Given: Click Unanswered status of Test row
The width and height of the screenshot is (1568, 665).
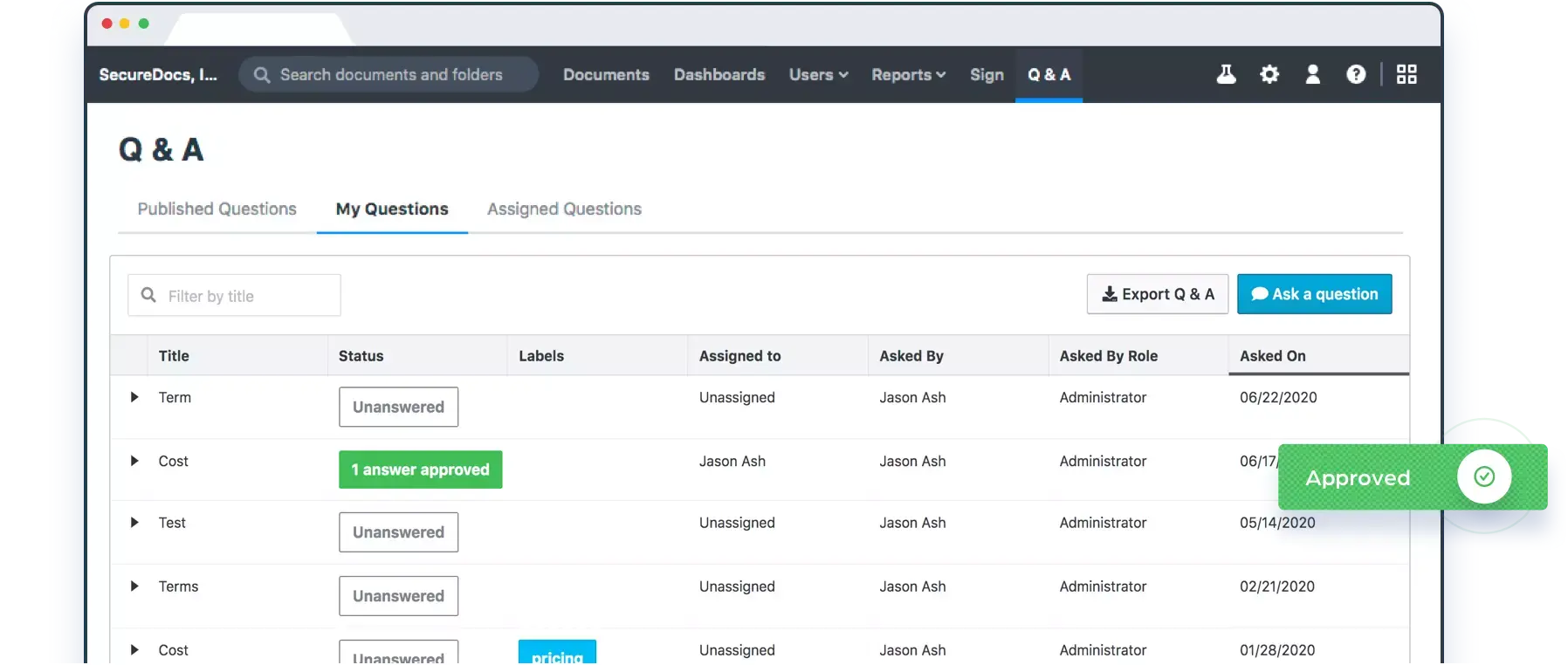Looking at the screenshot, I should click(398, 532).
